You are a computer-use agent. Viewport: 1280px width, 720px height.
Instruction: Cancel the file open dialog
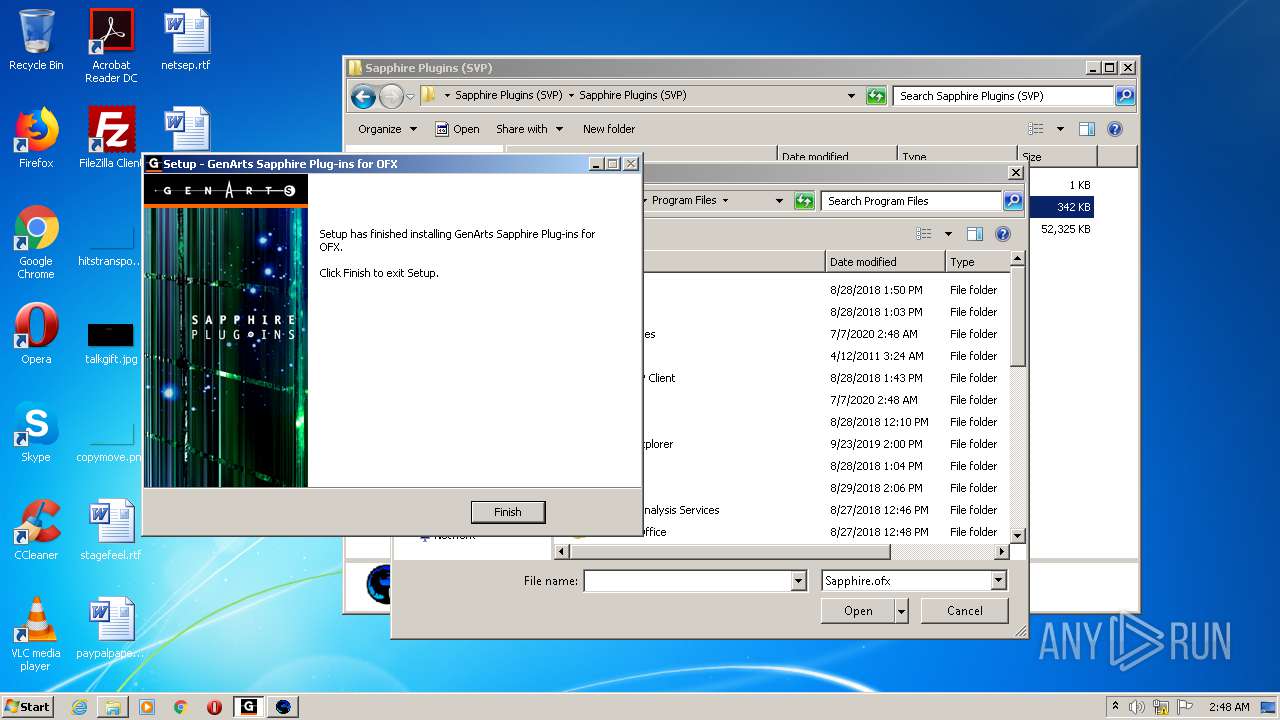pos(964,611)
